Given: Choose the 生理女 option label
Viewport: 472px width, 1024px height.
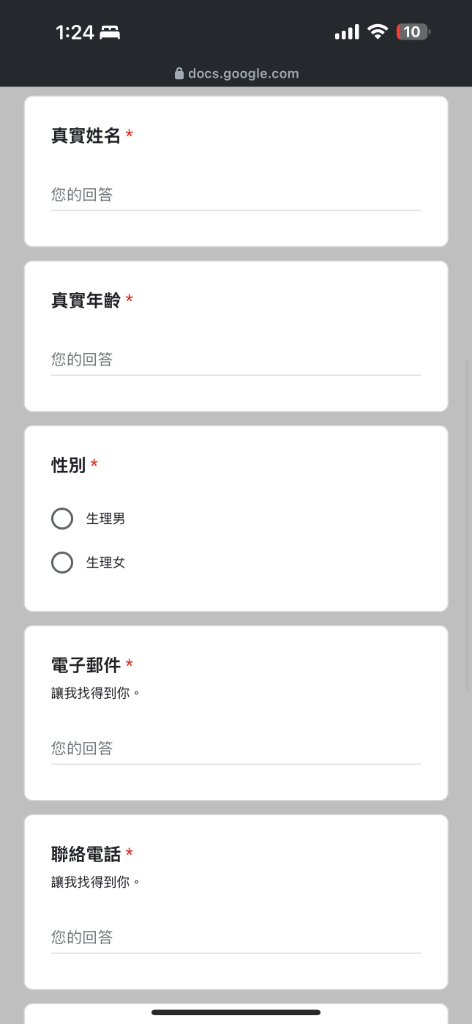Looking at the screenshot, I should coord(106,562).
